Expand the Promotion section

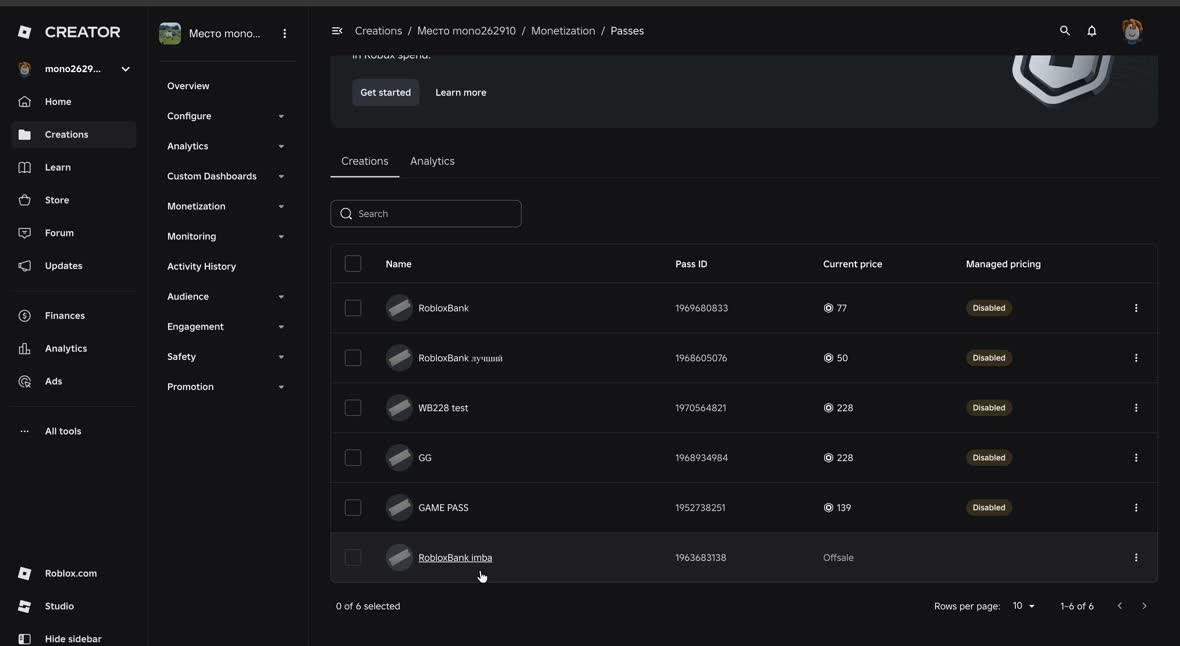[x=226, y=387]
